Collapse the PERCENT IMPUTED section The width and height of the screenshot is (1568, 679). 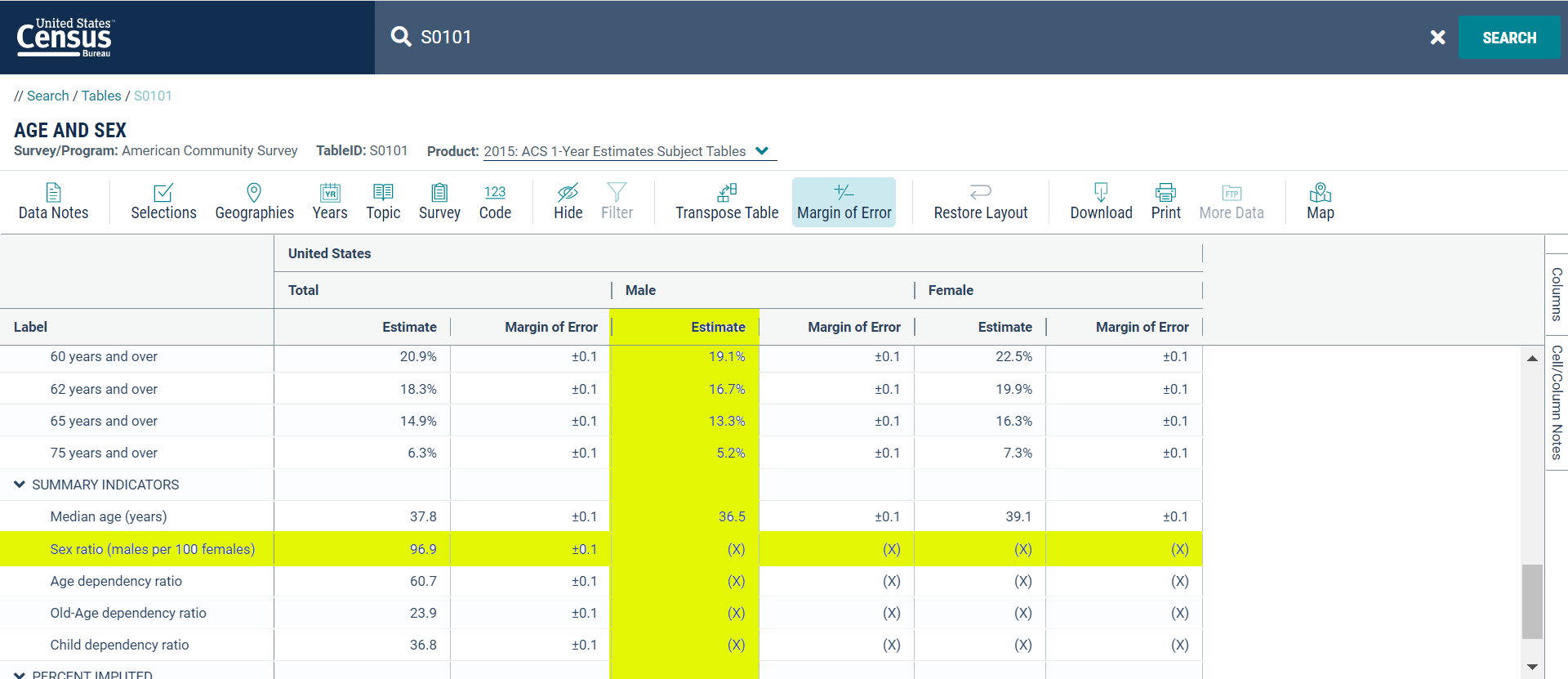coord(20,674)
